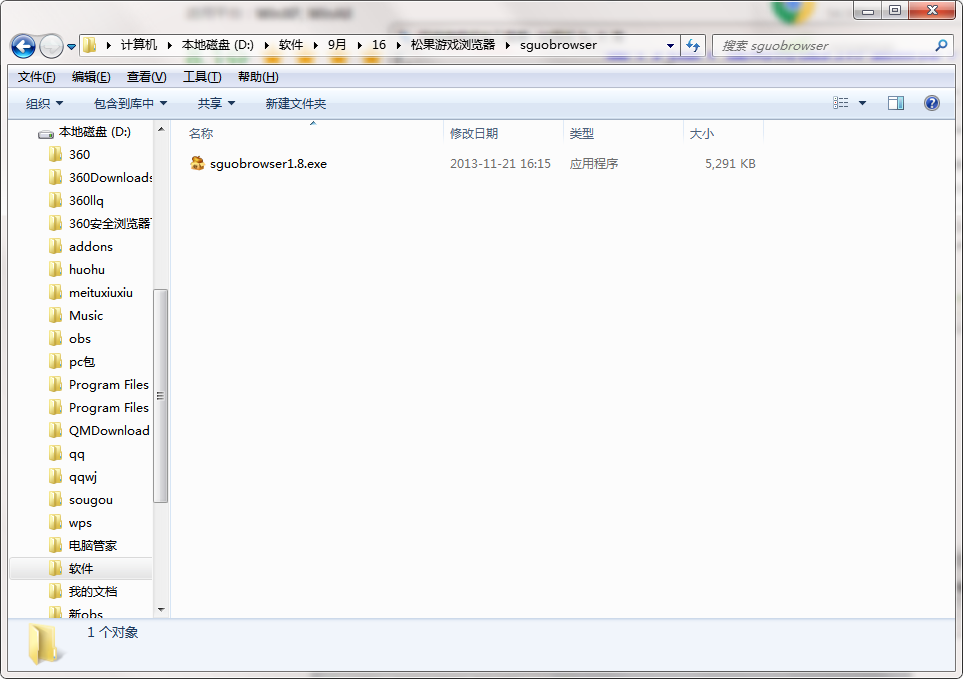The image size is (963, 679).
Task: Sort by the 类型 column header
Action: point(581,133)
